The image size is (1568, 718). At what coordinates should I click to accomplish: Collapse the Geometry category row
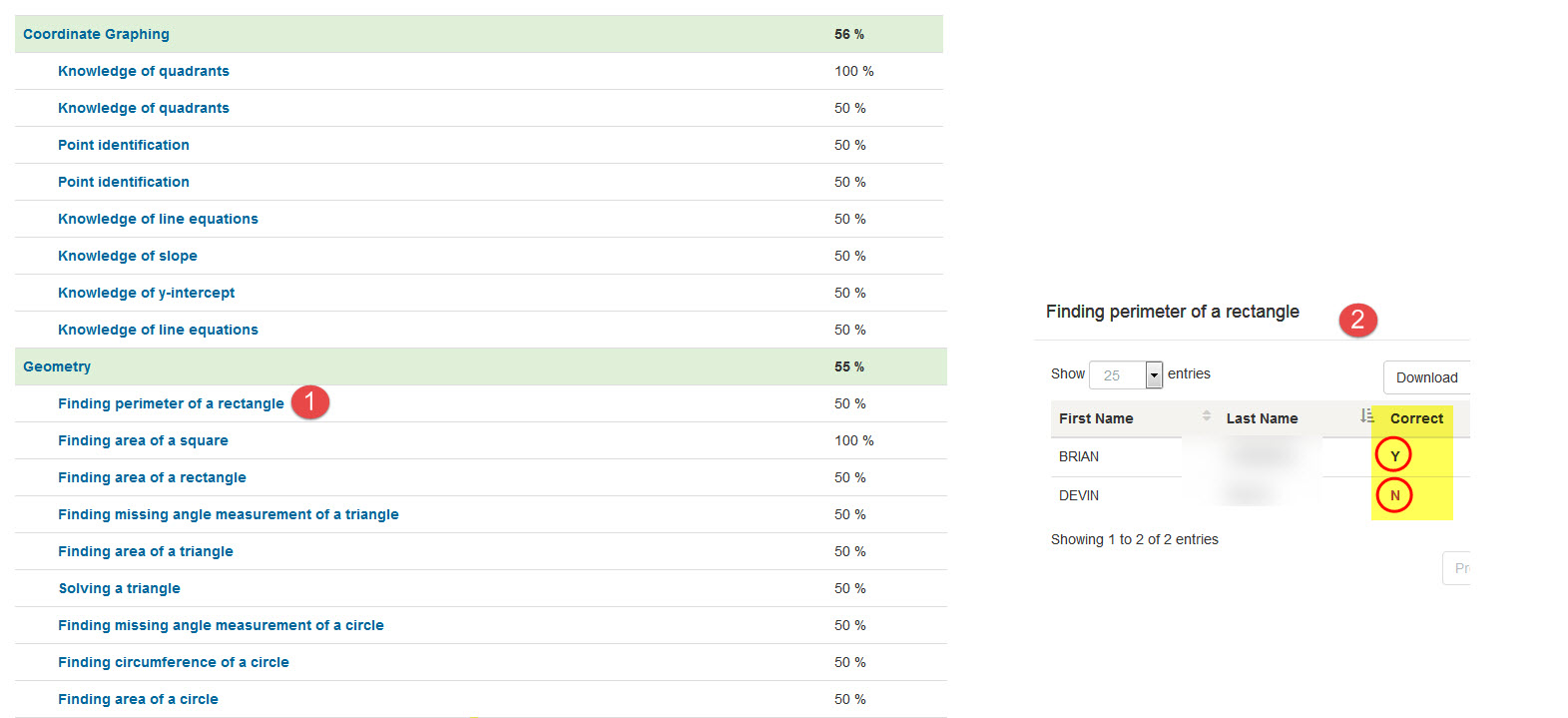click(x=57, y=366)
